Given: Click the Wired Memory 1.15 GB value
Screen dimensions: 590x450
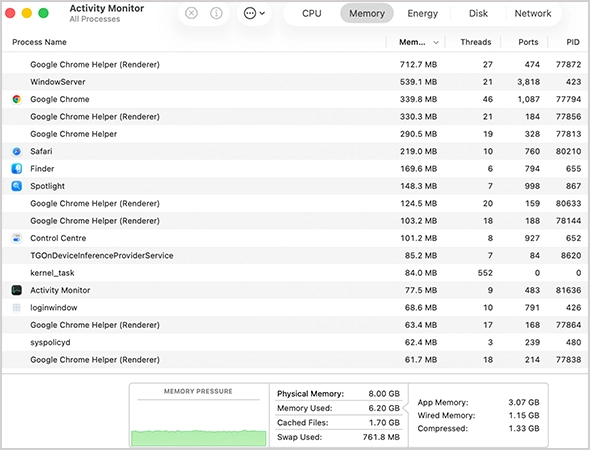Looking at the screenshot, I should click(524, 415).
